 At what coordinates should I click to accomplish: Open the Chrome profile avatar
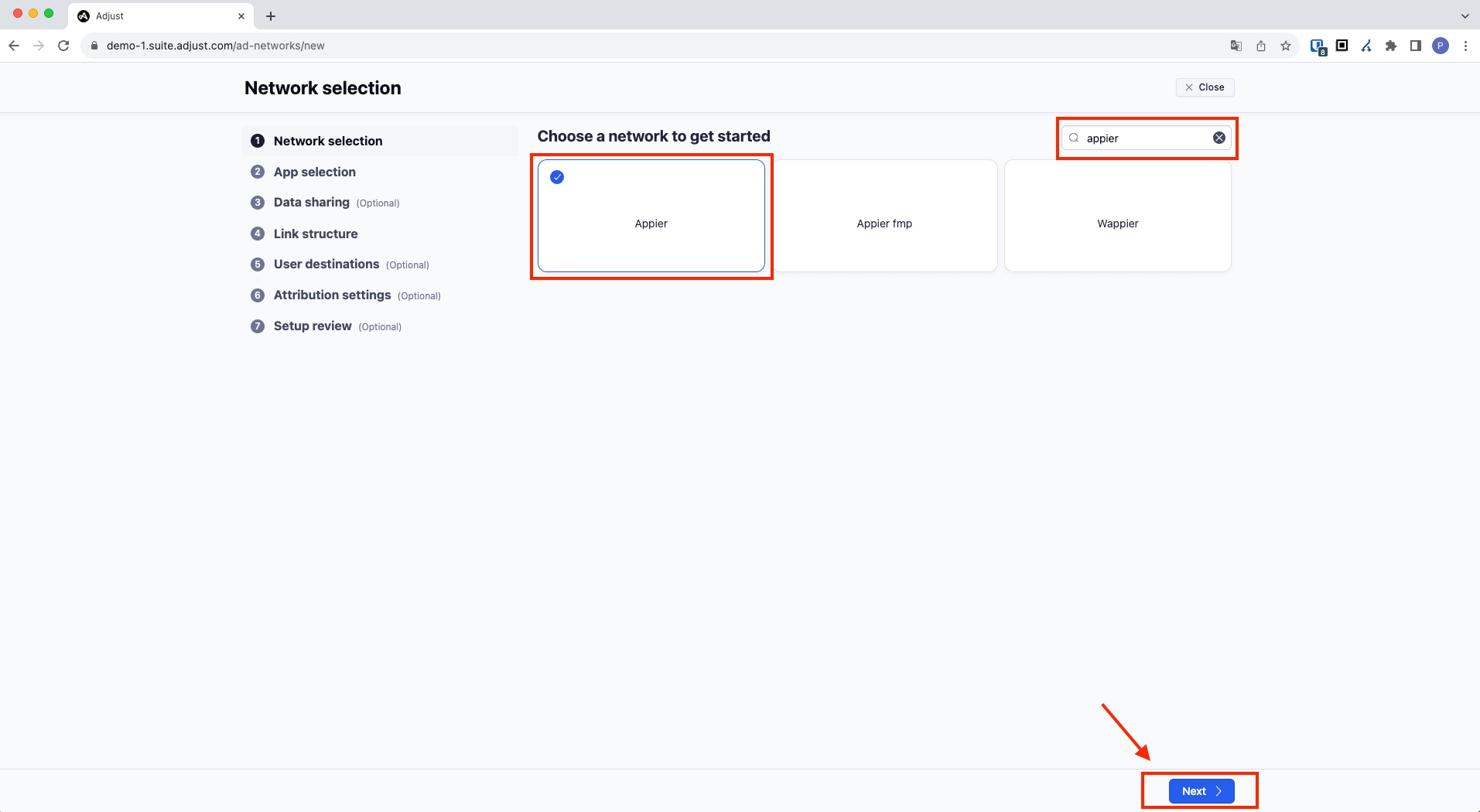(1440, 46)
